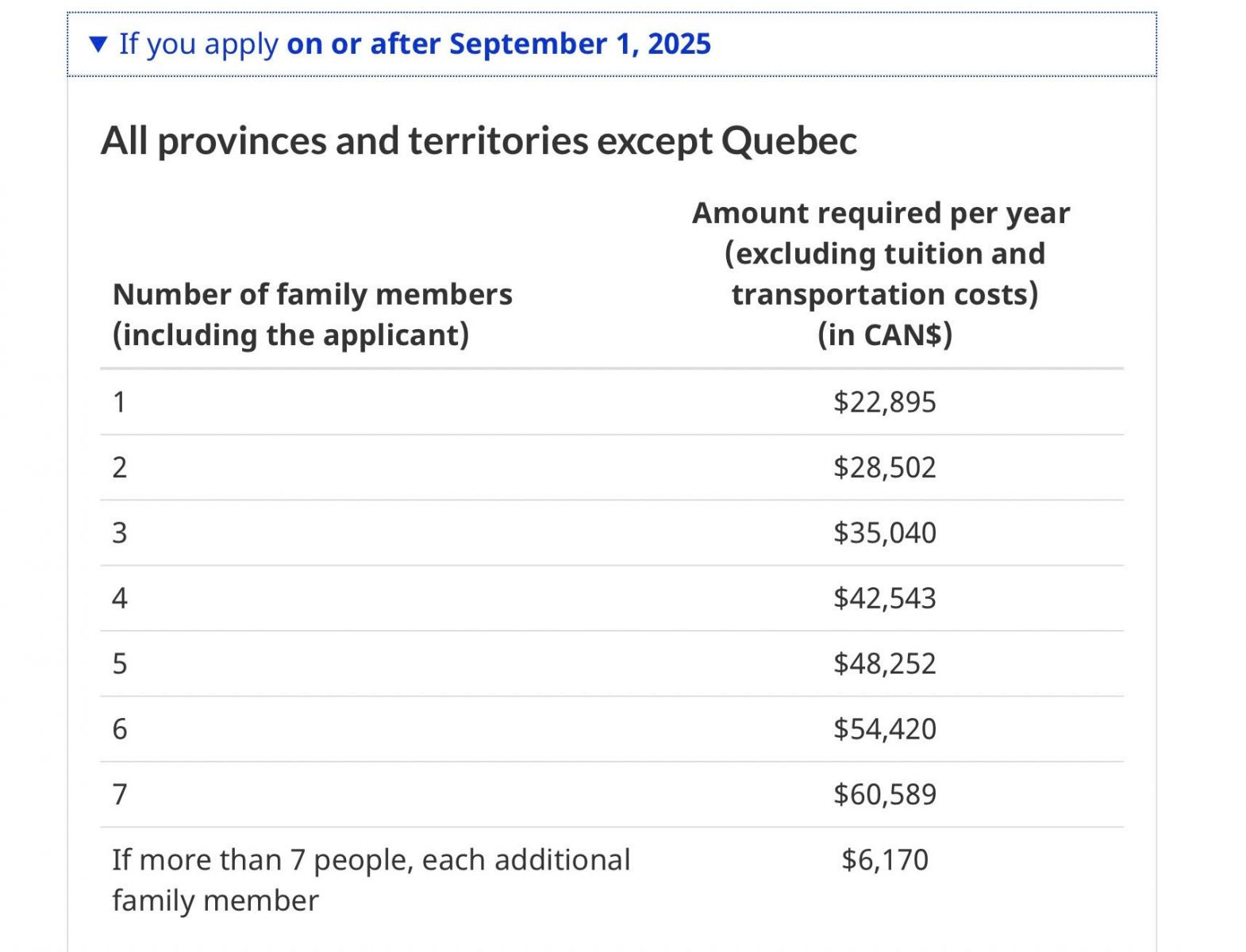Screen dimensions: 1246x952
Task: Select the $22,895 amount cell
Action: click(884, 402)
